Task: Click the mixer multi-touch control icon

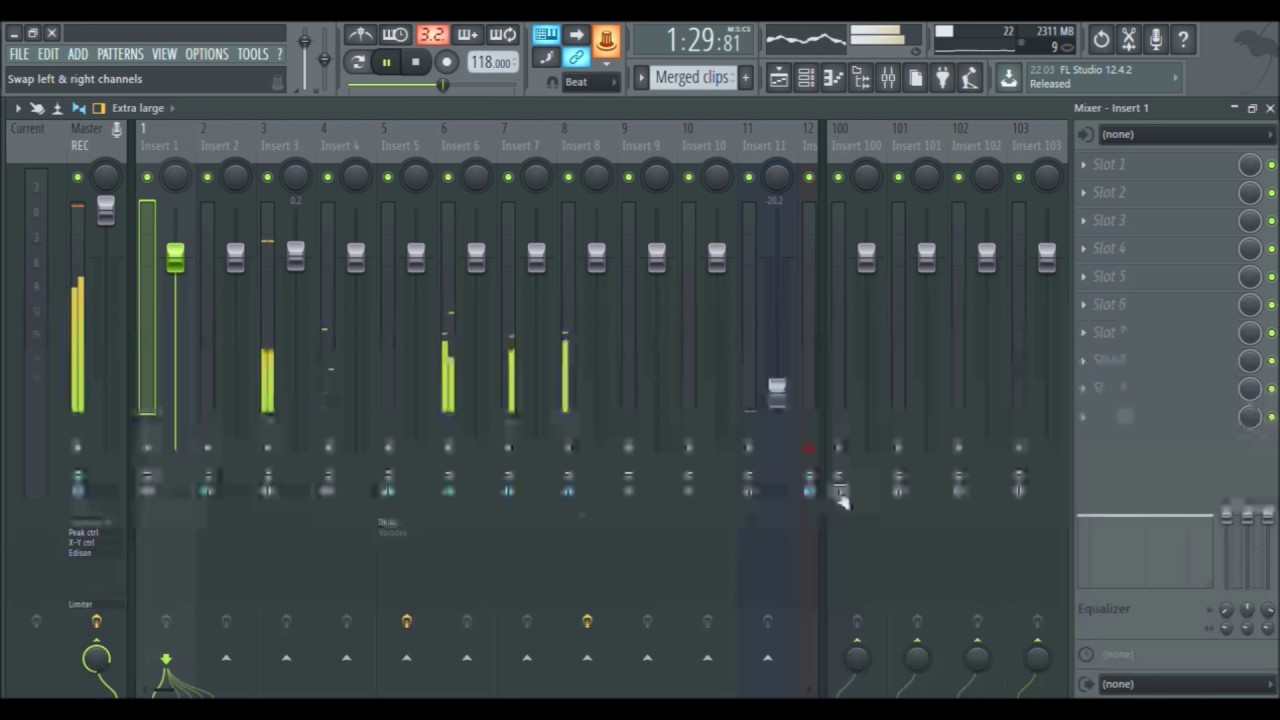Action: coord(37,108)
